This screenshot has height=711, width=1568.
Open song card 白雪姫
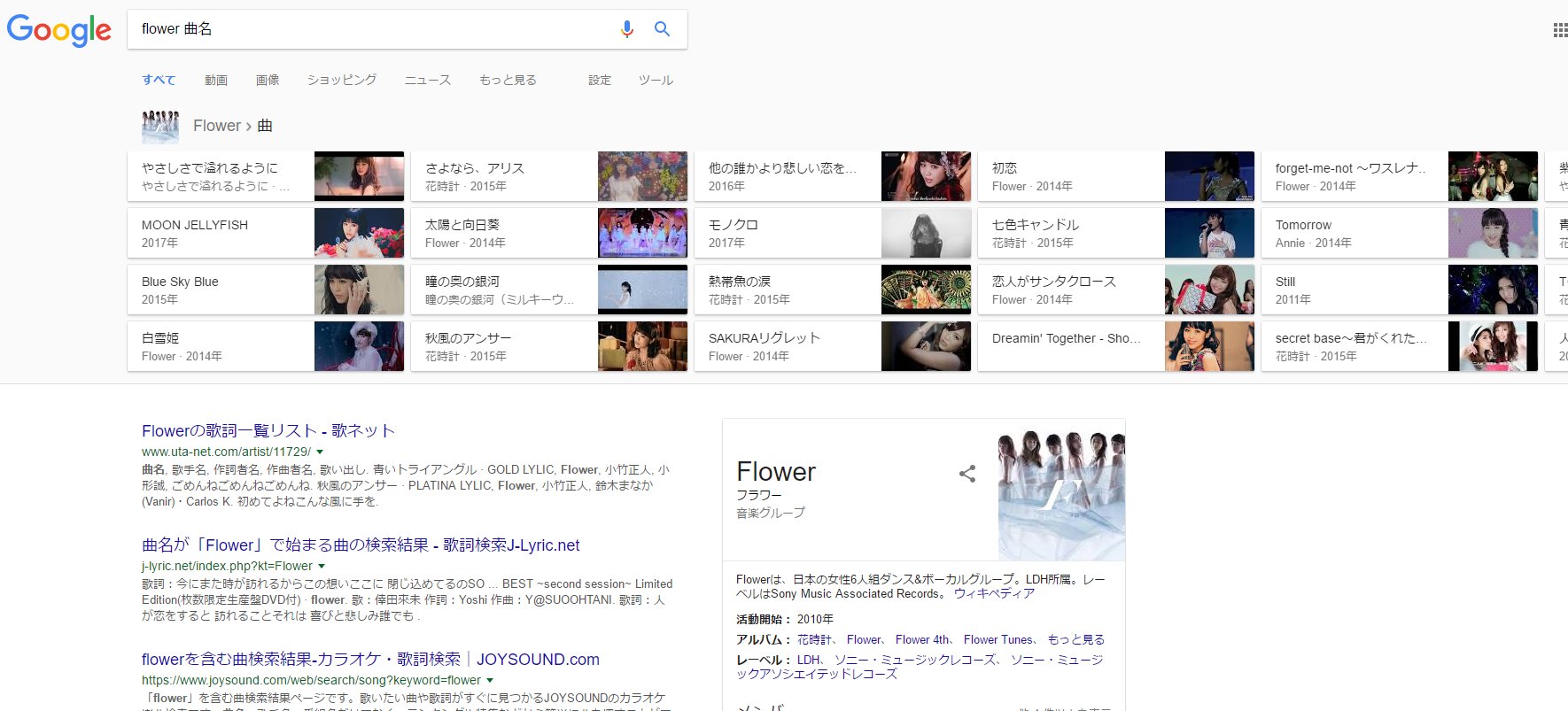(266, 346)
